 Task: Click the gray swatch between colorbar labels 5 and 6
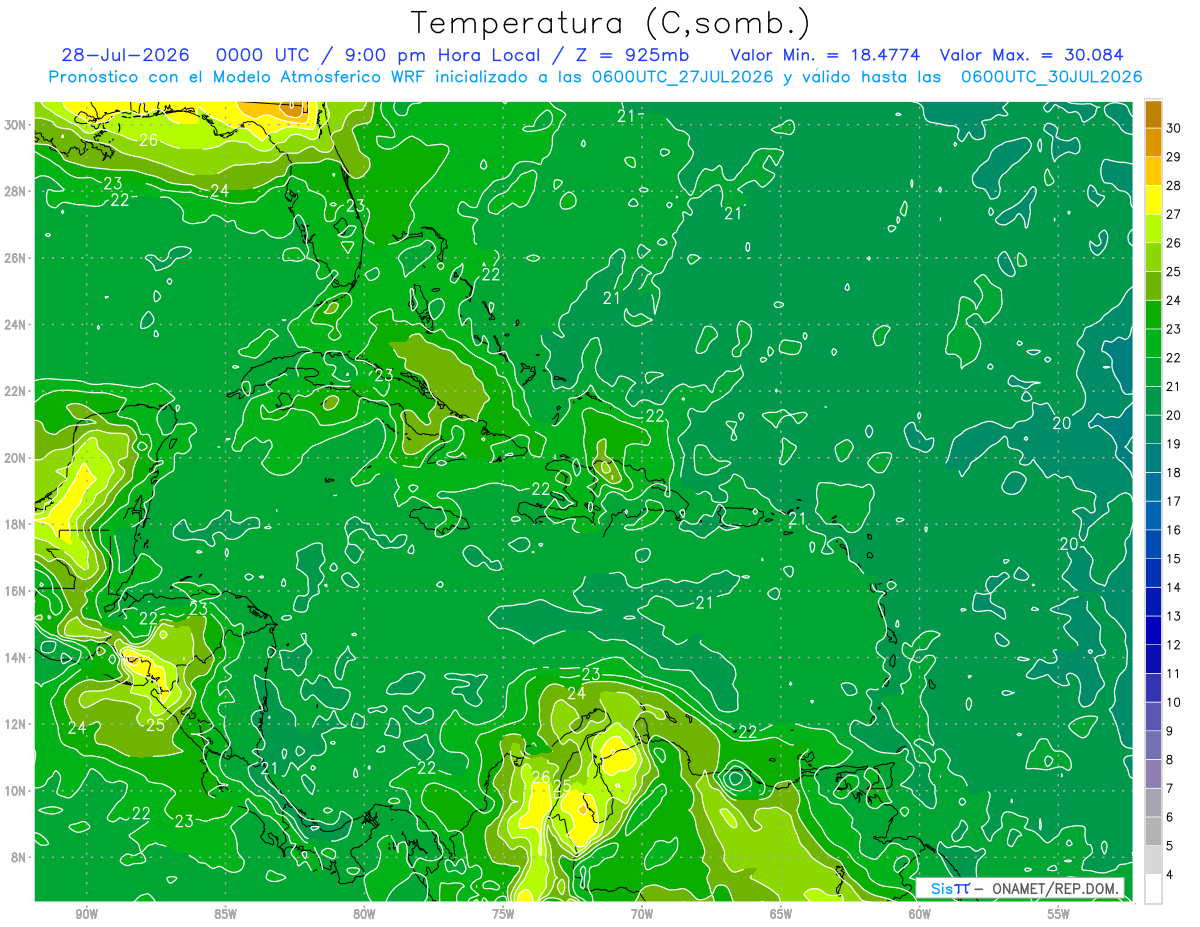pos(1153,831)
